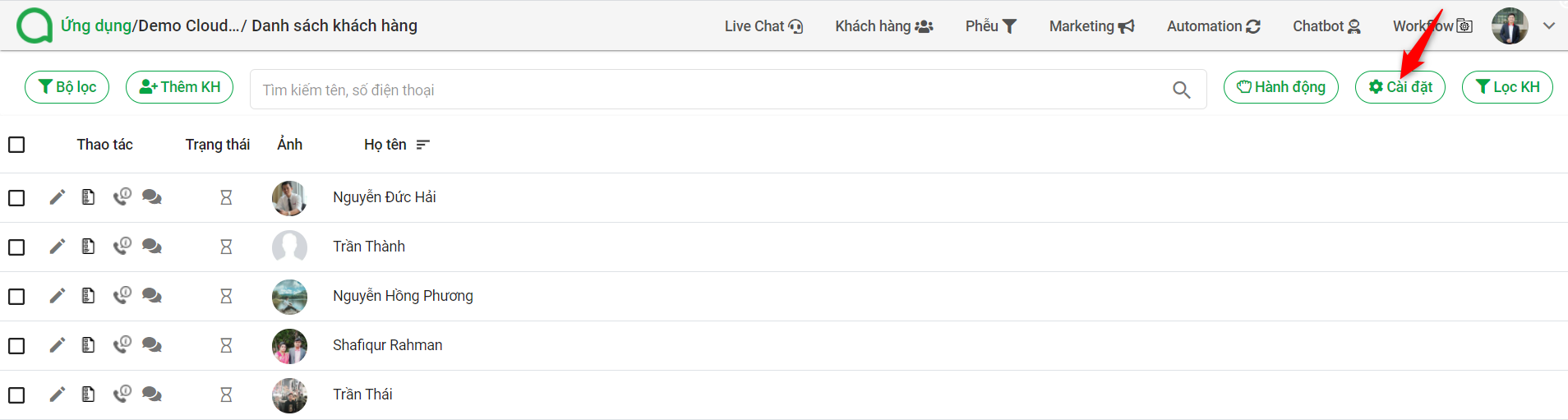Open Cài đặt settings button
Image resolution: width=1568 pixels, height=420 pixels.
tap(1400, 87)
